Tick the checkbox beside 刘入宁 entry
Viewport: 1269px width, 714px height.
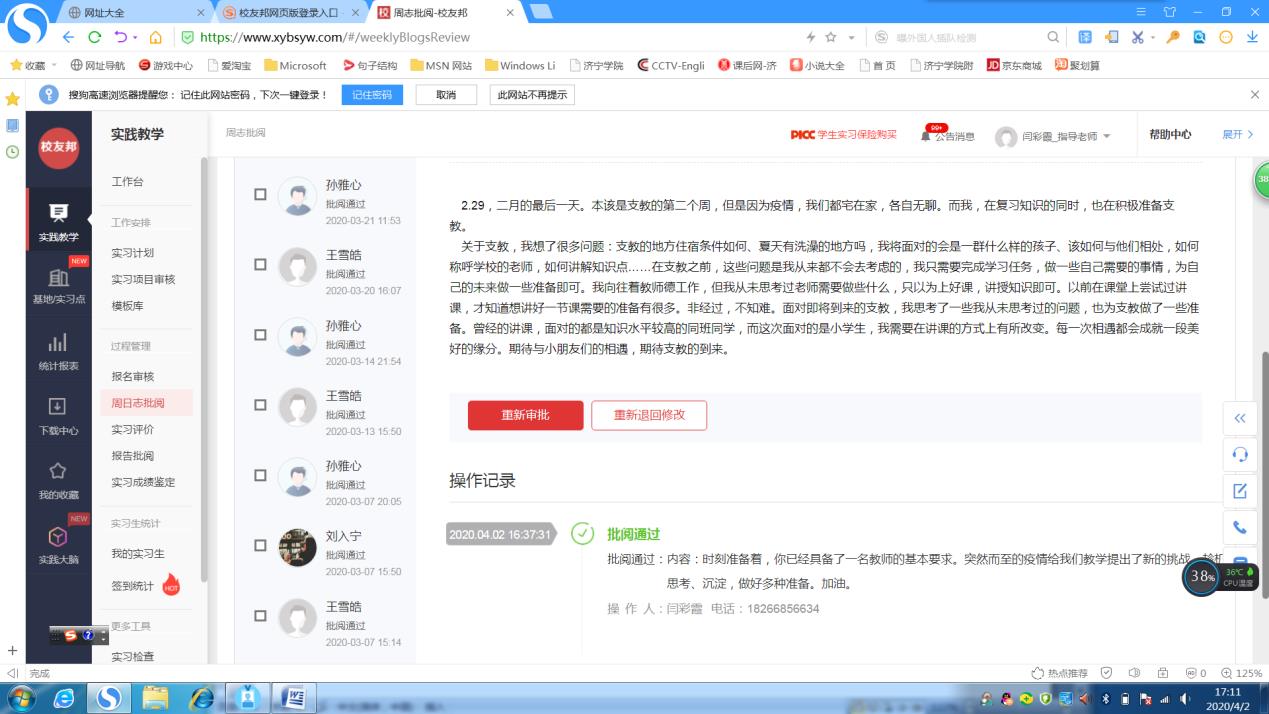260,546
